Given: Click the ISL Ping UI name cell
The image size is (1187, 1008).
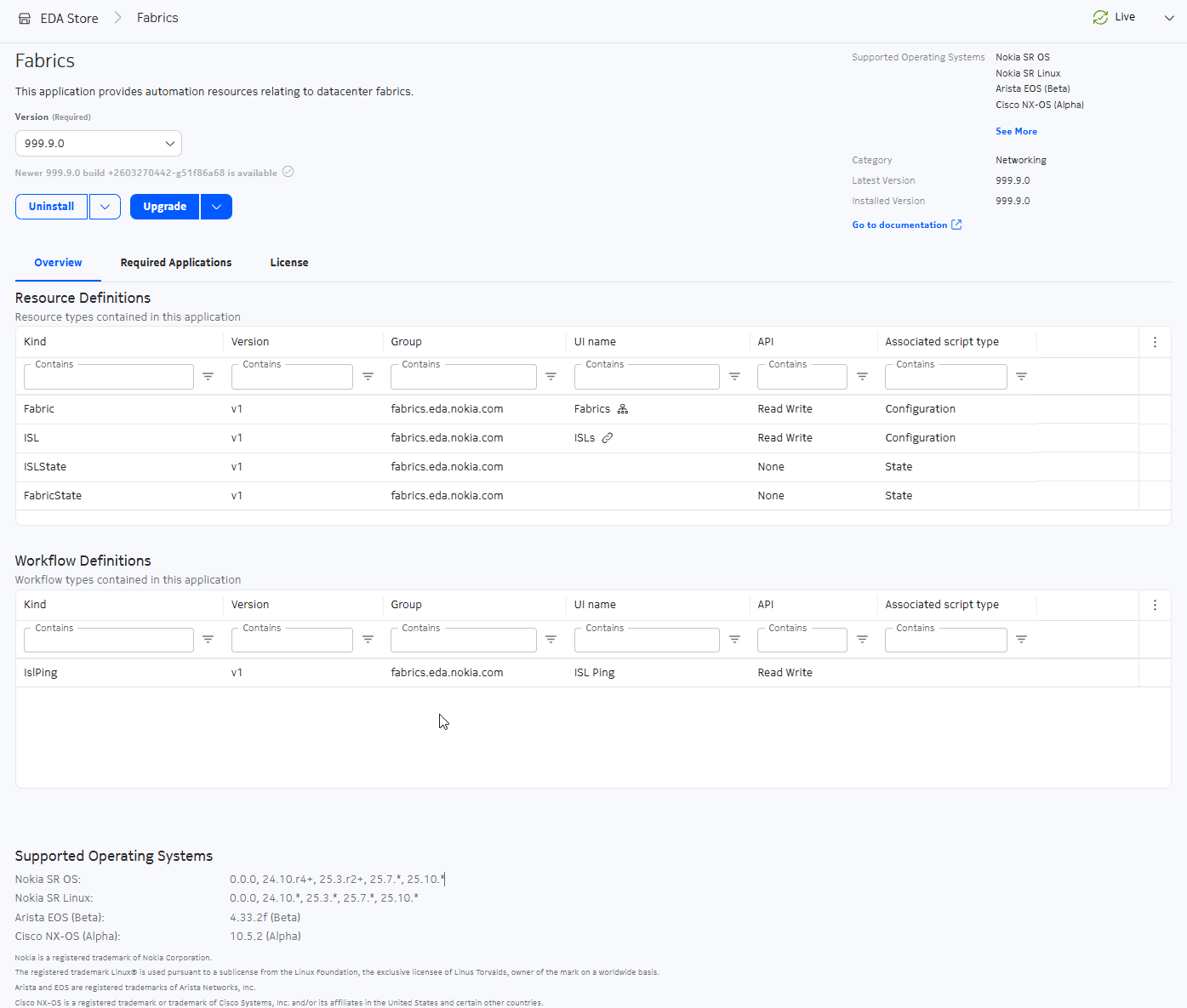Looking at the screenshot, I should pyautogui.click(x=594, y=673).
